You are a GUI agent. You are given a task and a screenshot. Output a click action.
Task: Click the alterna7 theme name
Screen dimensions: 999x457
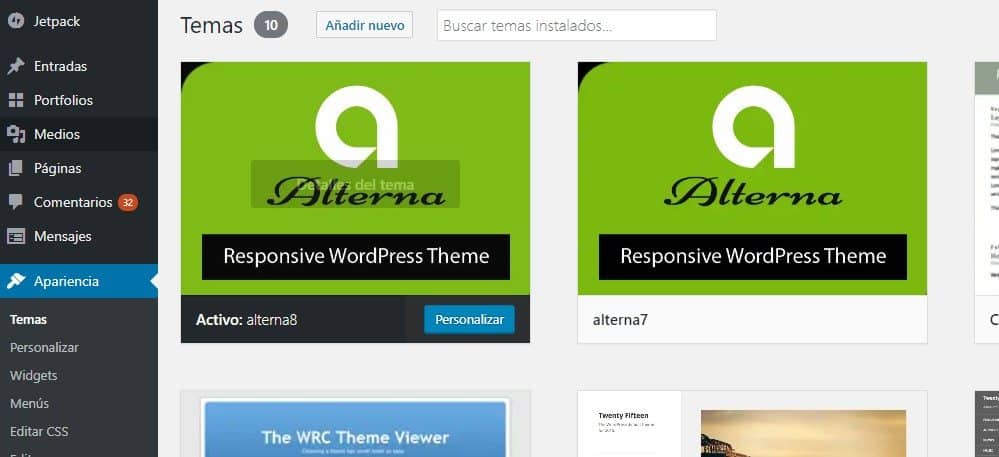click(x=620, y=320)
